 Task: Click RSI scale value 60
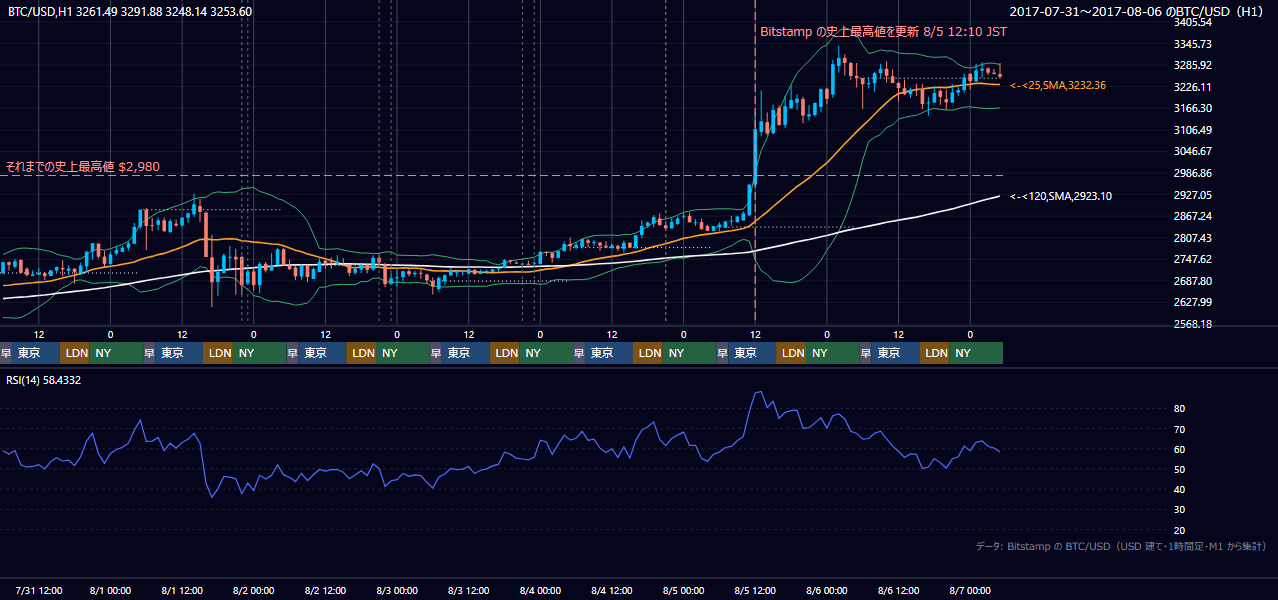1180,449
